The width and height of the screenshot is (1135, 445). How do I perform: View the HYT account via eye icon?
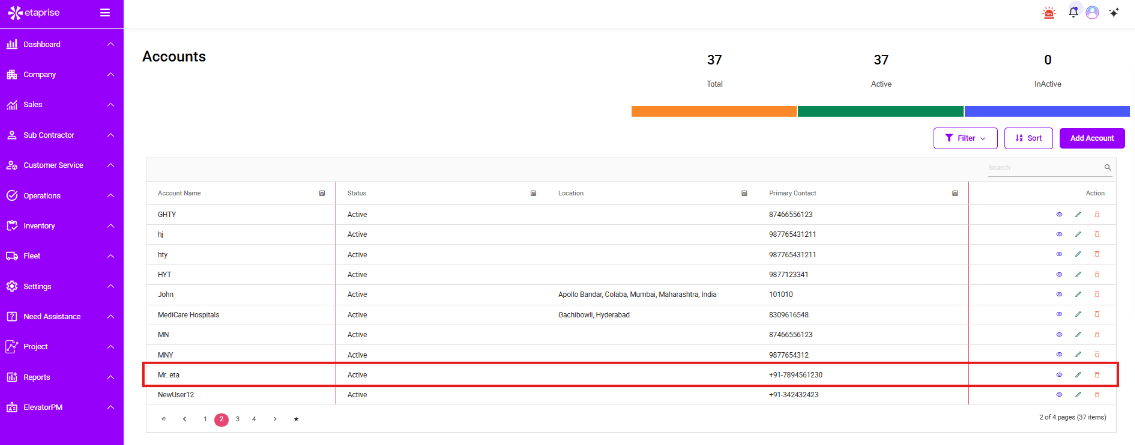[x=1058, y=274]
